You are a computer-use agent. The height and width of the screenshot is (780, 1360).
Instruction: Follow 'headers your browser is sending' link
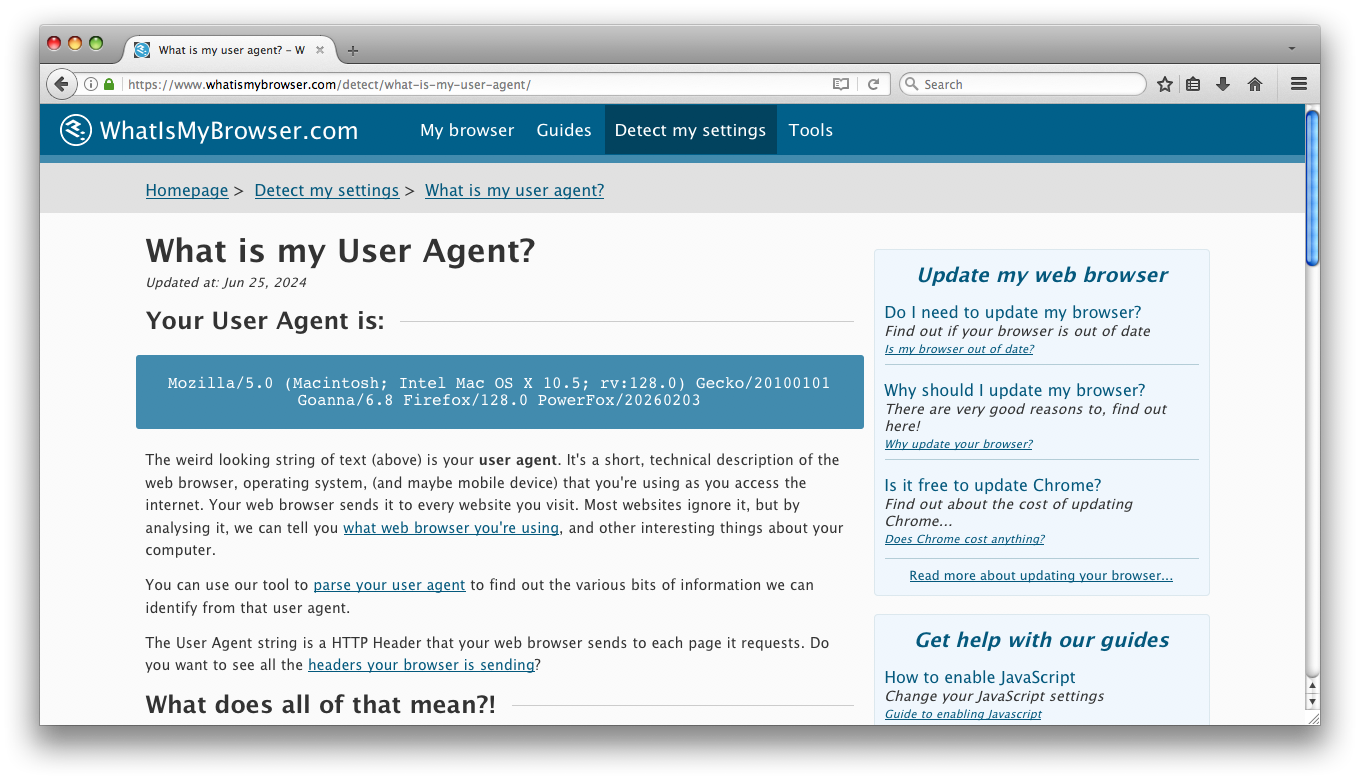coord(421,664)
